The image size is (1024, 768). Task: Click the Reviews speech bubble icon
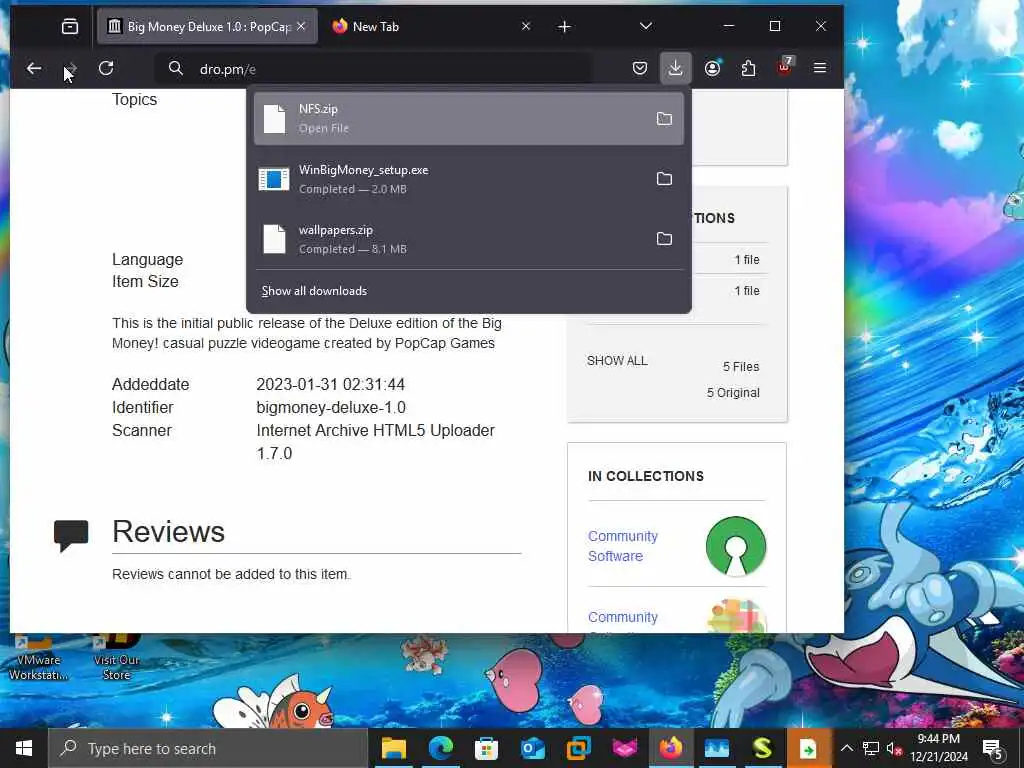[x=71, y=536]
